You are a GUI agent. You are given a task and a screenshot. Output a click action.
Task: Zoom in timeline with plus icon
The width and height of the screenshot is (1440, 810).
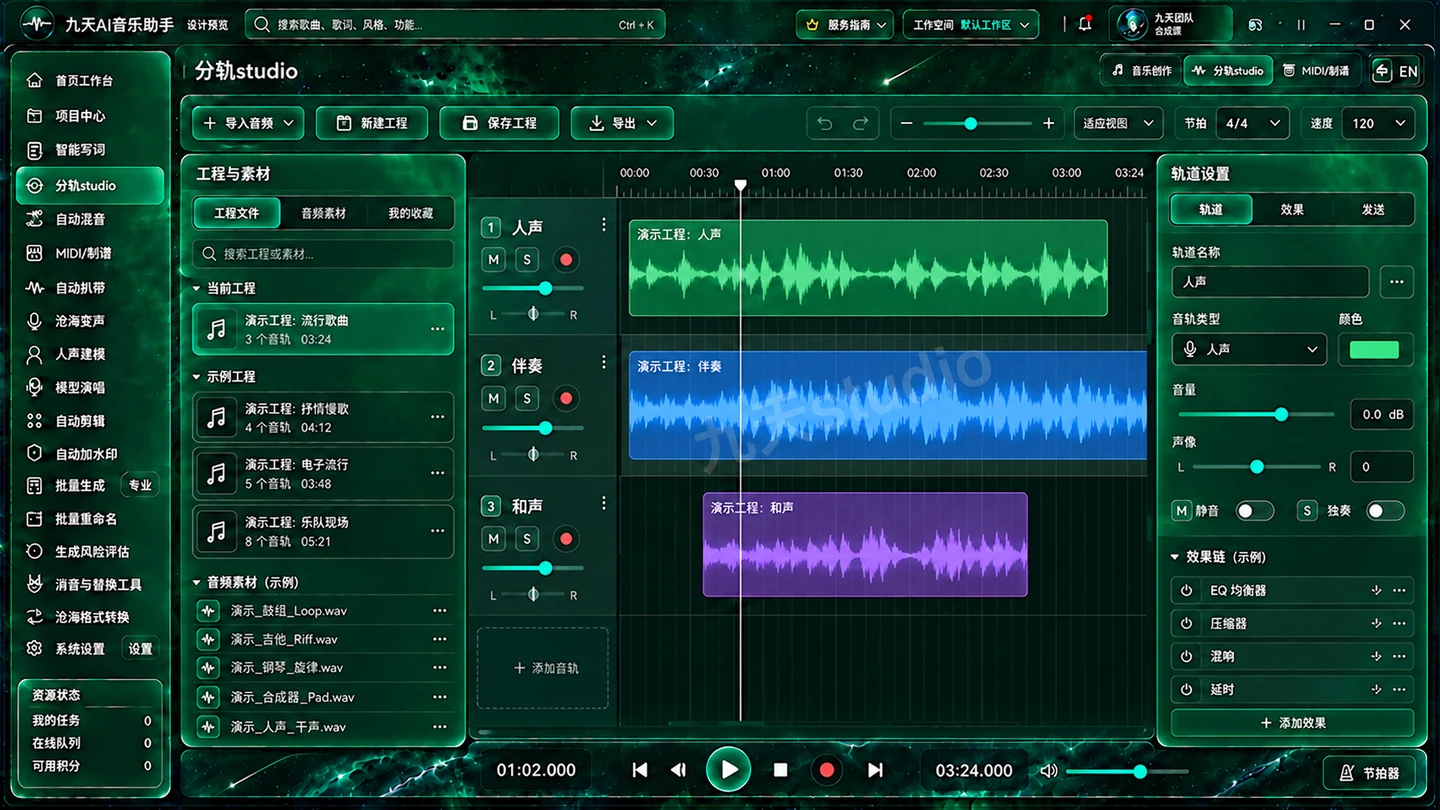1048,123
